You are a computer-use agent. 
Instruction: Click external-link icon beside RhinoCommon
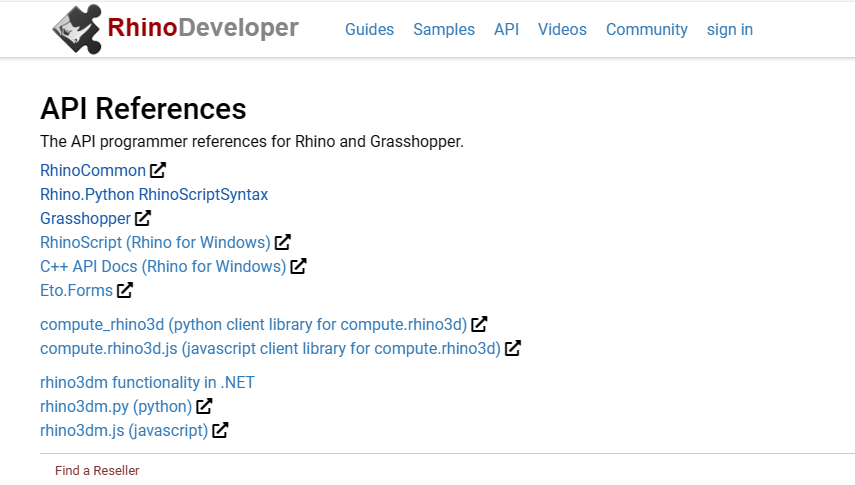tap(158, 170)
